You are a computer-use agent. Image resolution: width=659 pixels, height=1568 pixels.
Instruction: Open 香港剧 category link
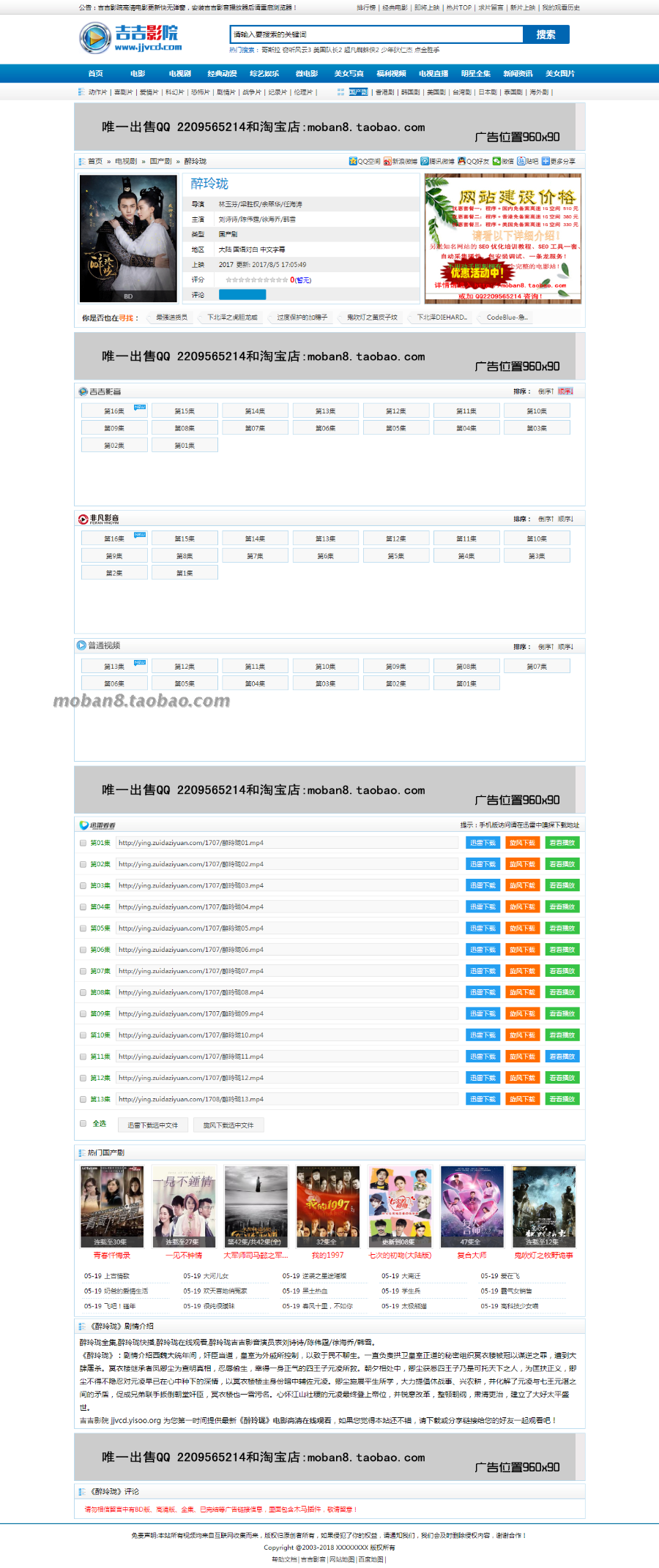coord(384,92)
